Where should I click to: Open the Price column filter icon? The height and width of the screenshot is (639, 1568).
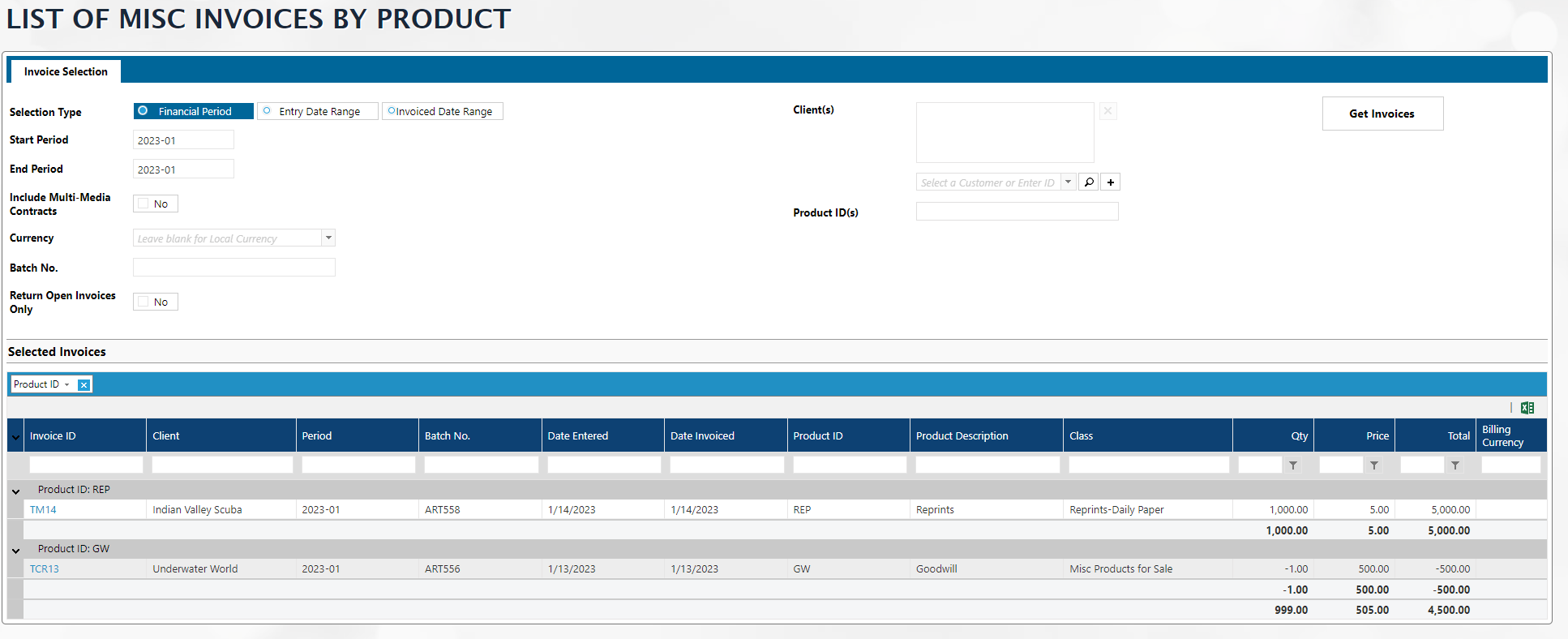pos(1374,465)
